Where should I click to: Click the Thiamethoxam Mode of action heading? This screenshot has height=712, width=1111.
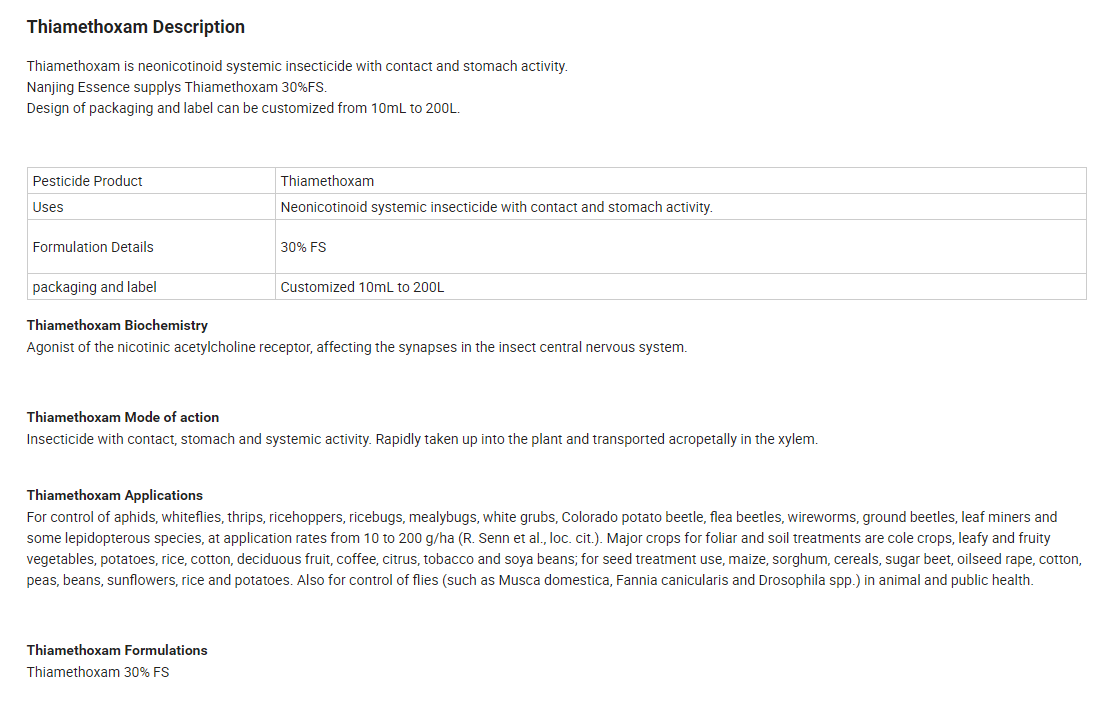(x=123, y=417)
